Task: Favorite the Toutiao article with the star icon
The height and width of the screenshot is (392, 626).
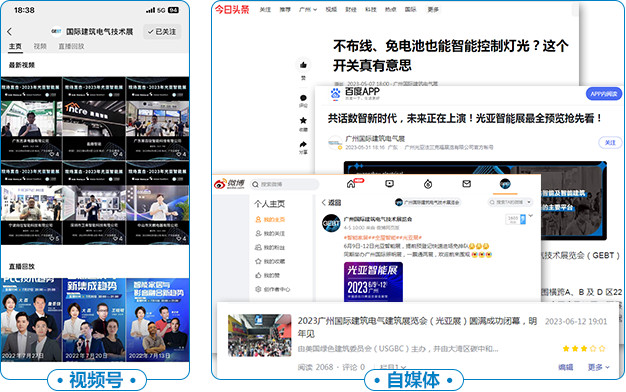Action: tap(303, 120)
